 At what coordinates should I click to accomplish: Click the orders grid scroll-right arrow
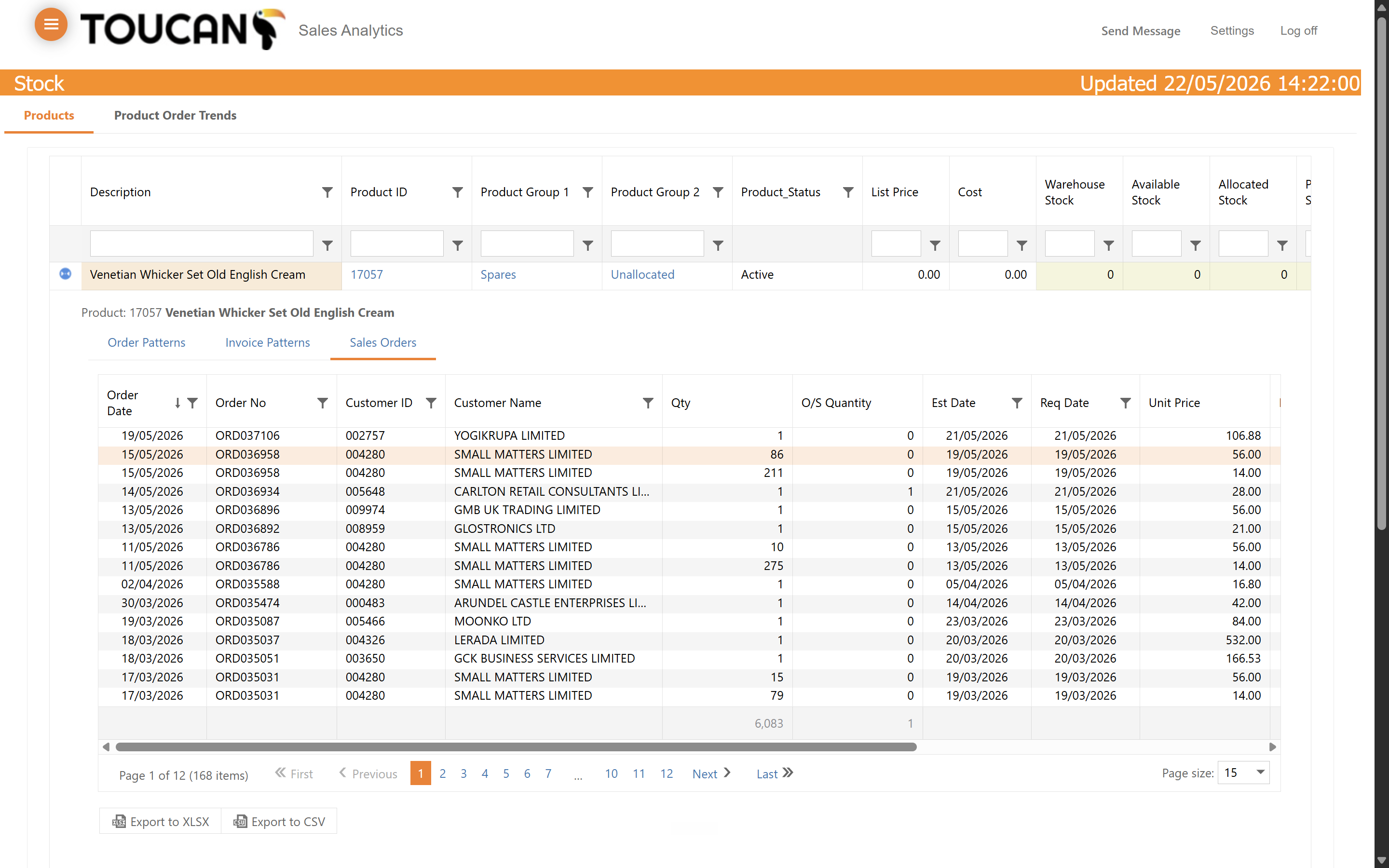[x=1272, y=747]
